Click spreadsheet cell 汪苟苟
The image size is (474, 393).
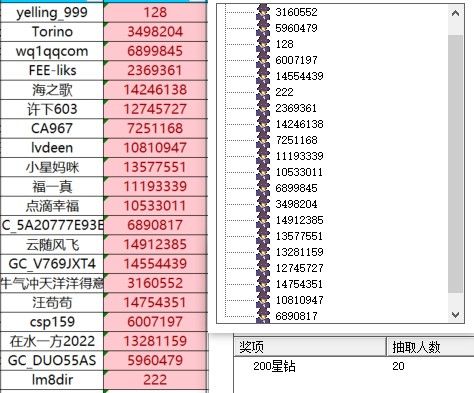click(52, 303)
